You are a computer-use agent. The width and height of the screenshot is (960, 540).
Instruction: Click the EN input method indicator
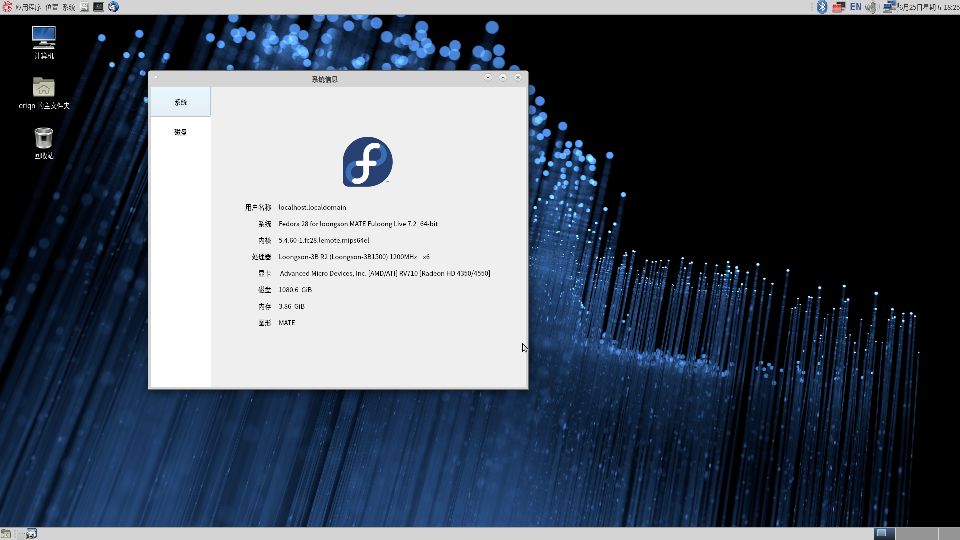click(855, 7)
